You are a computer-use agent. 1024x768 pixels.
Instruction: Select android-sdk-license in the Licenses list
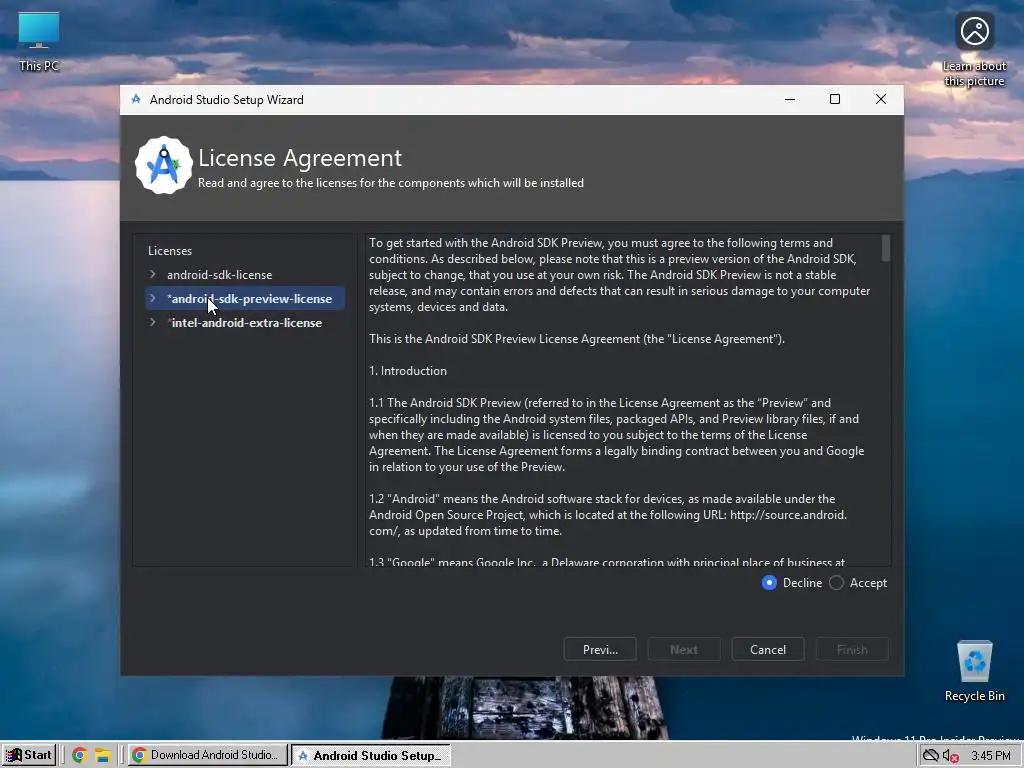pyautogui.click(x=219, y=275)
